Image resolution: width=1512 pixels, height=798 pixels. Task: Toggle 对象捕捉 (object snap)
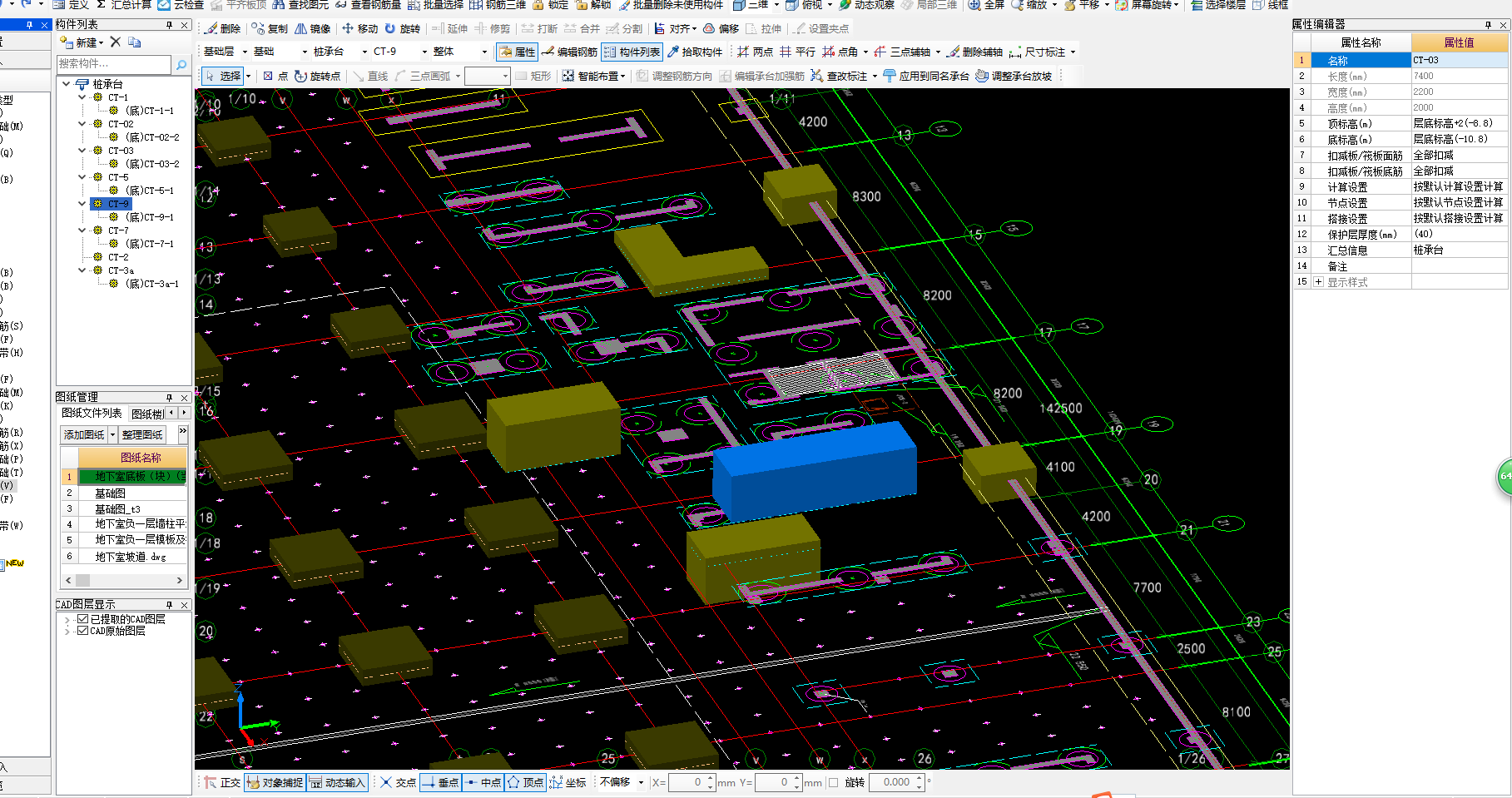point(275,782)
